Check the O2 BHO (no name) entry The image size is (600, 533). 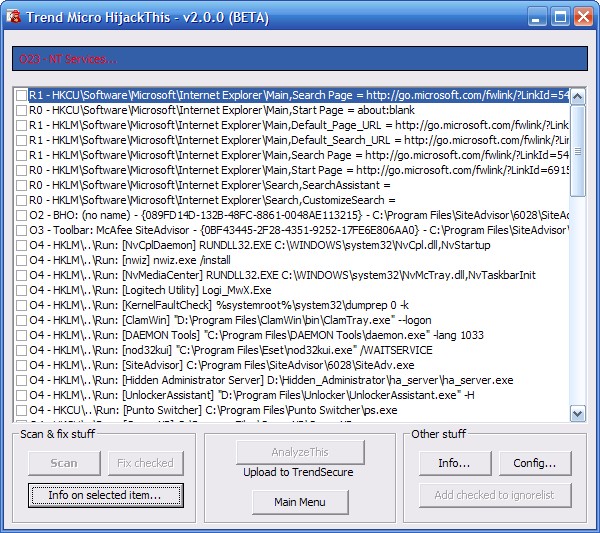tap(21, 215)
